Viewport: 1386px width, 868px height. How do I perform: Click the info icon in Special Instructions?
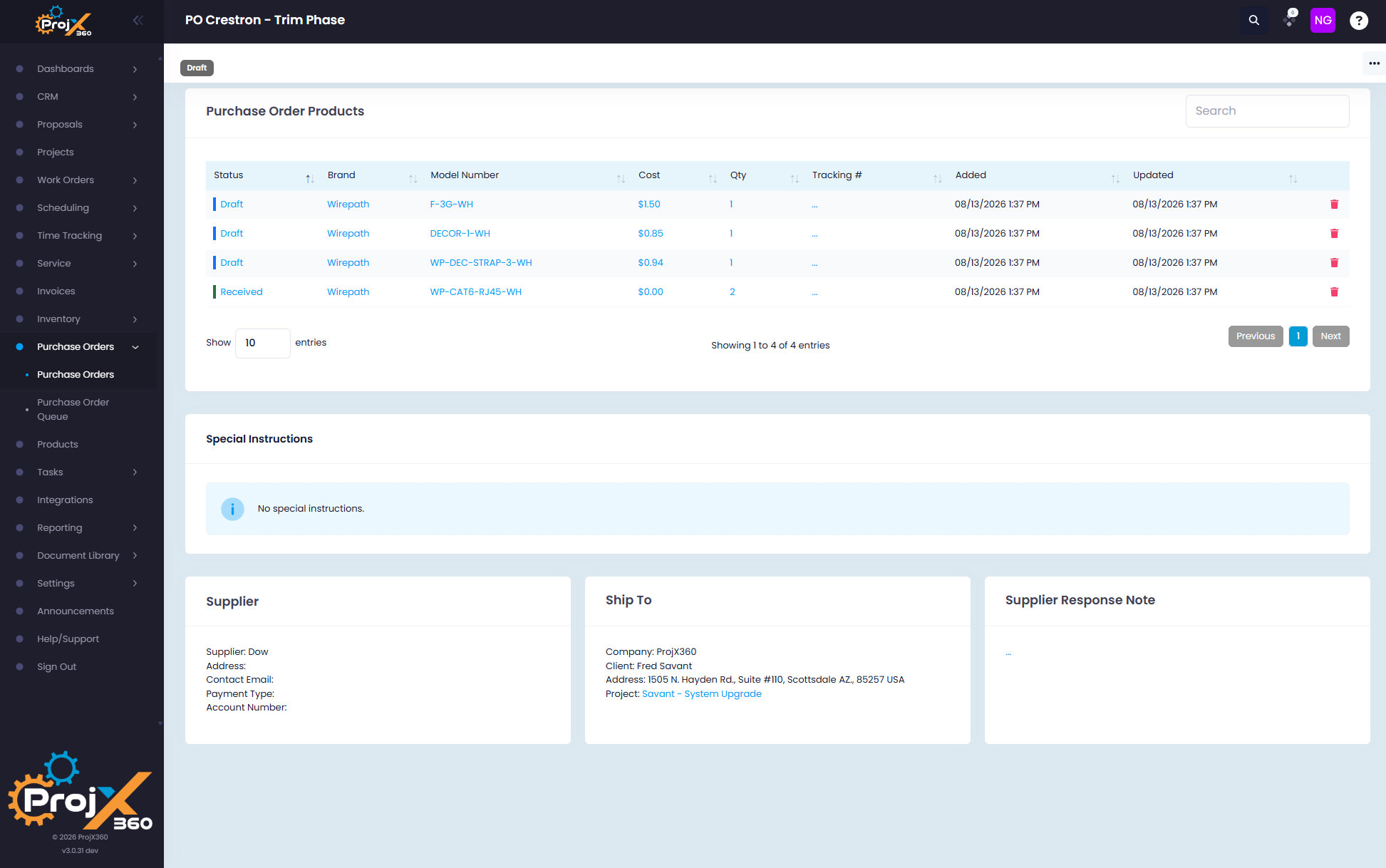point(232,509)
